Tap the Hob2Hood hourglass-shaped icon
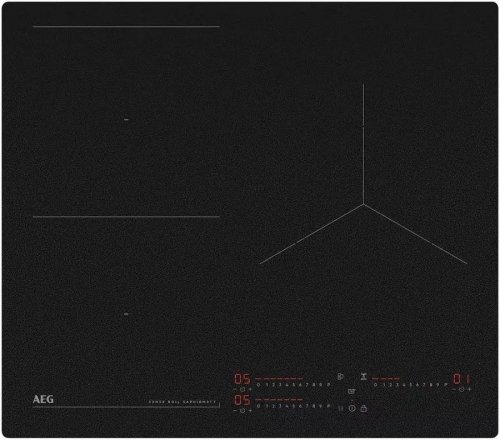The image size is (500, 440). [364, 377]
